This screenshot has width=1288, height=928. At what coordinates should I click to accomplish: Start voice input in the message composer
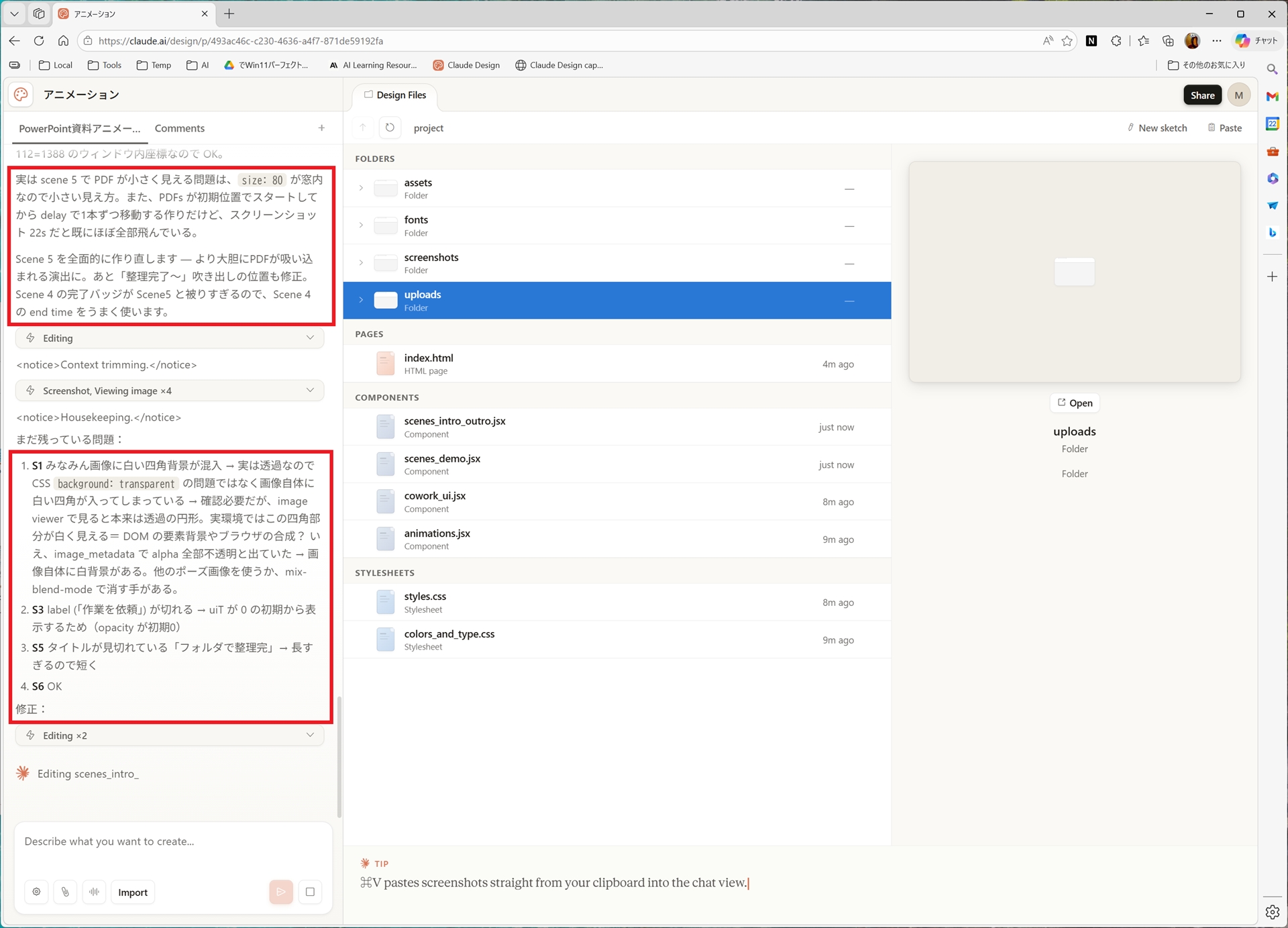(x=94, y=892)
